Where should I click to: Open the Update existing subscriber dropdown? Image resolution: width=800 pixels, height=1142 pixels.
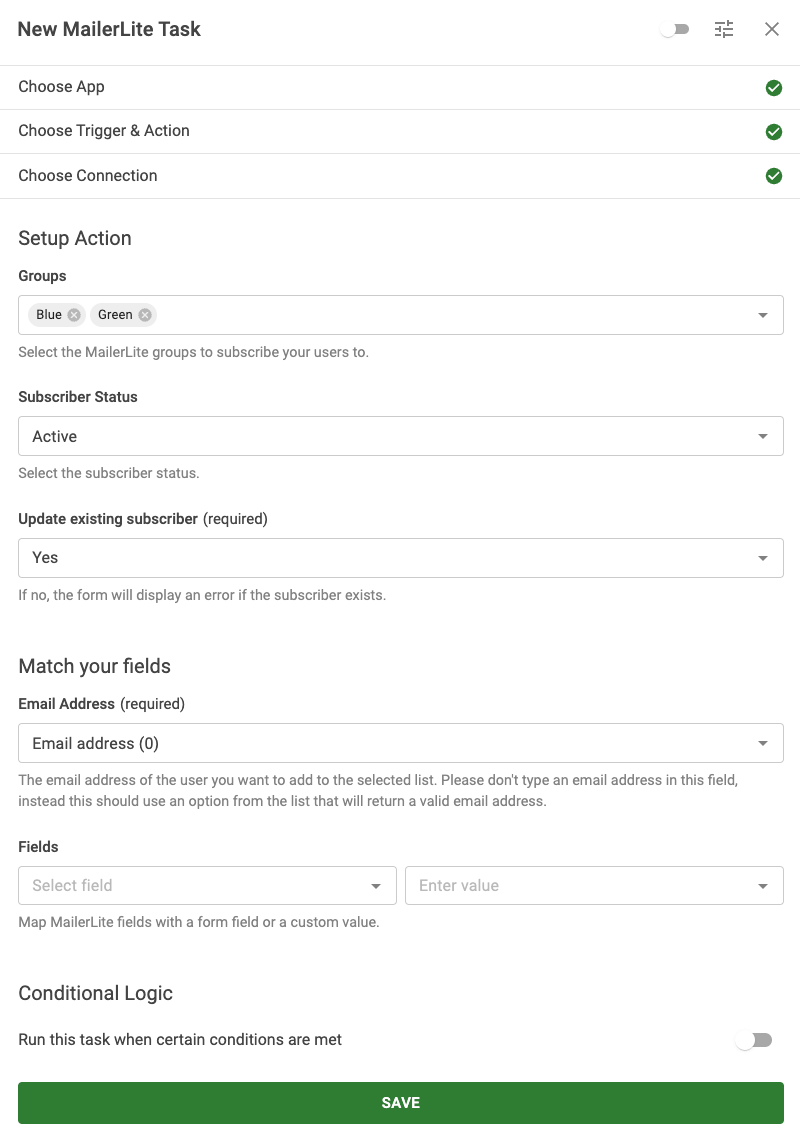click(400, 558)
